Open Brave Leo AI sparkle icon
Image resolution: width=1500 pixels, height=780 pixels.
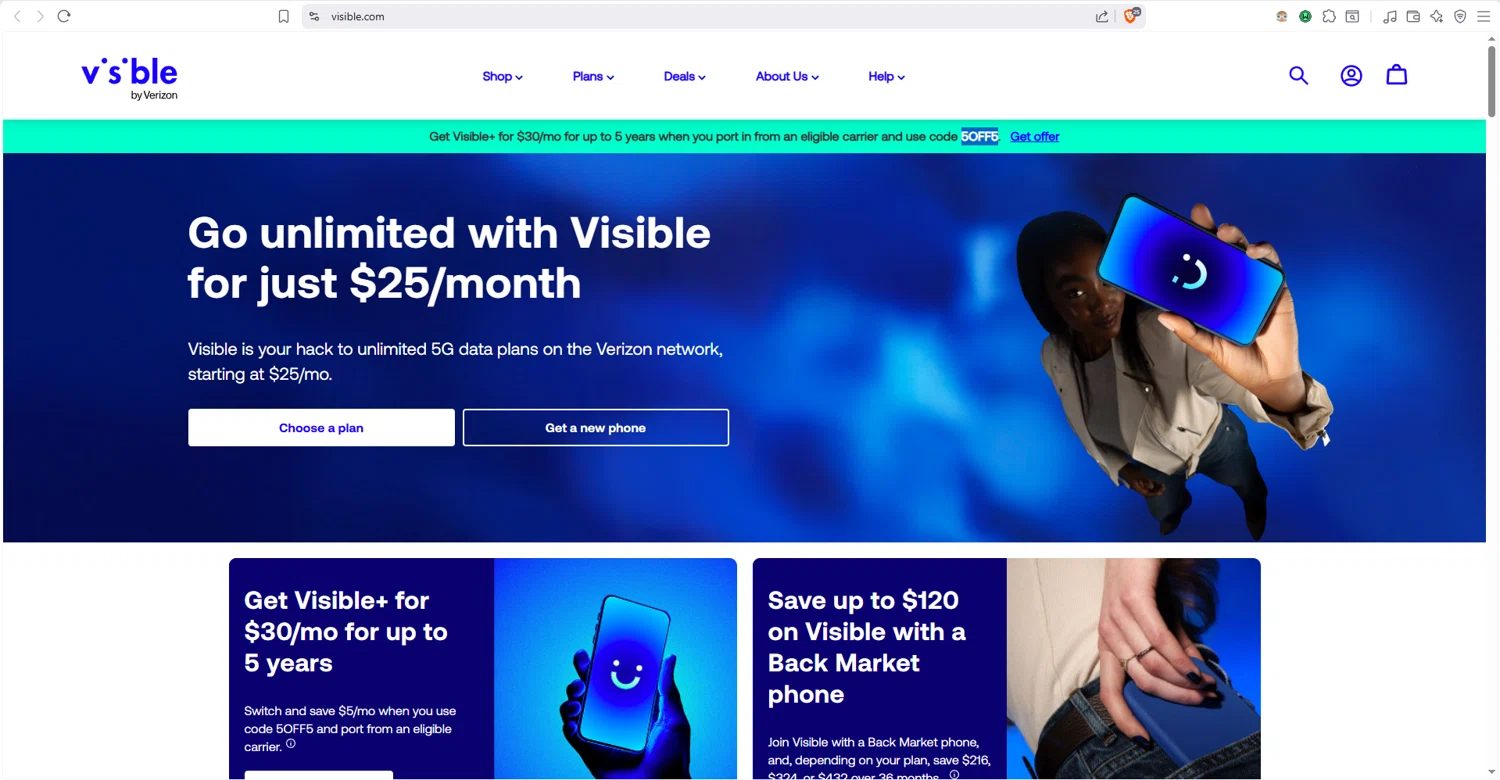1437,16
